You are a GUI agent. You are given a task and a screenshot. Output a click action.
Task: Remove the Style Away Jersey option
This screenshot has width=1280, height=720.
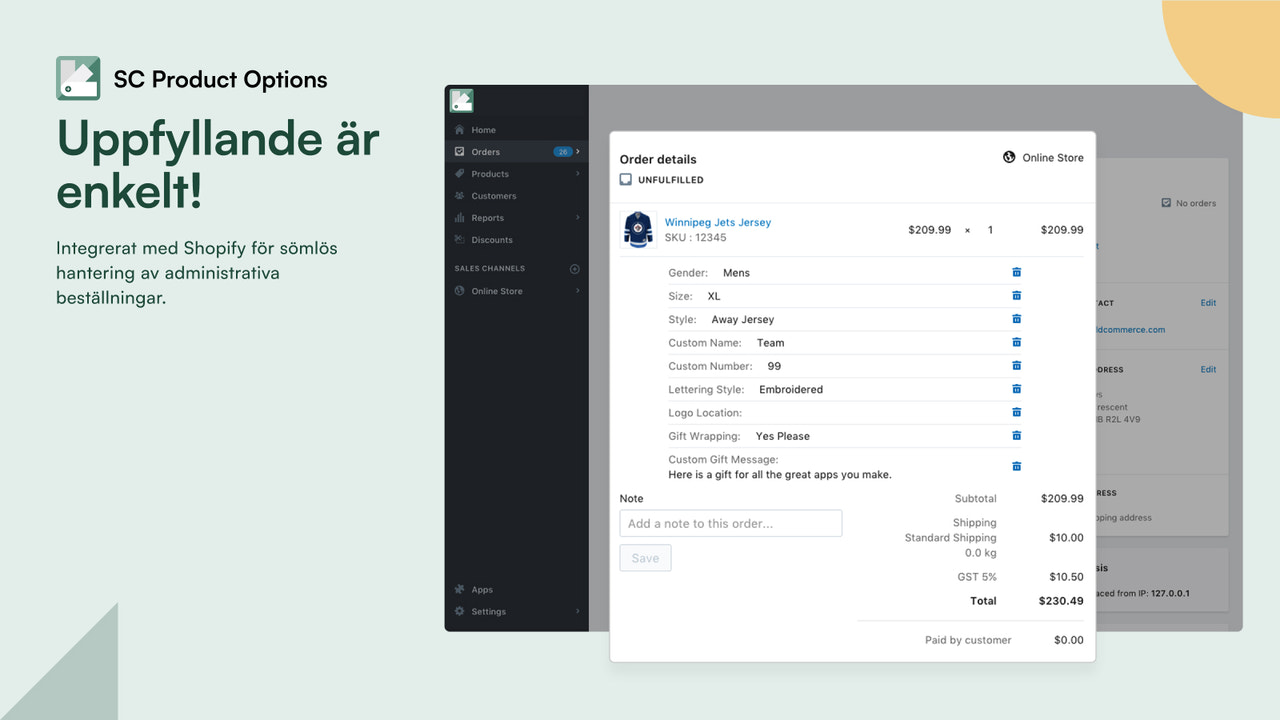point(1016,319)
